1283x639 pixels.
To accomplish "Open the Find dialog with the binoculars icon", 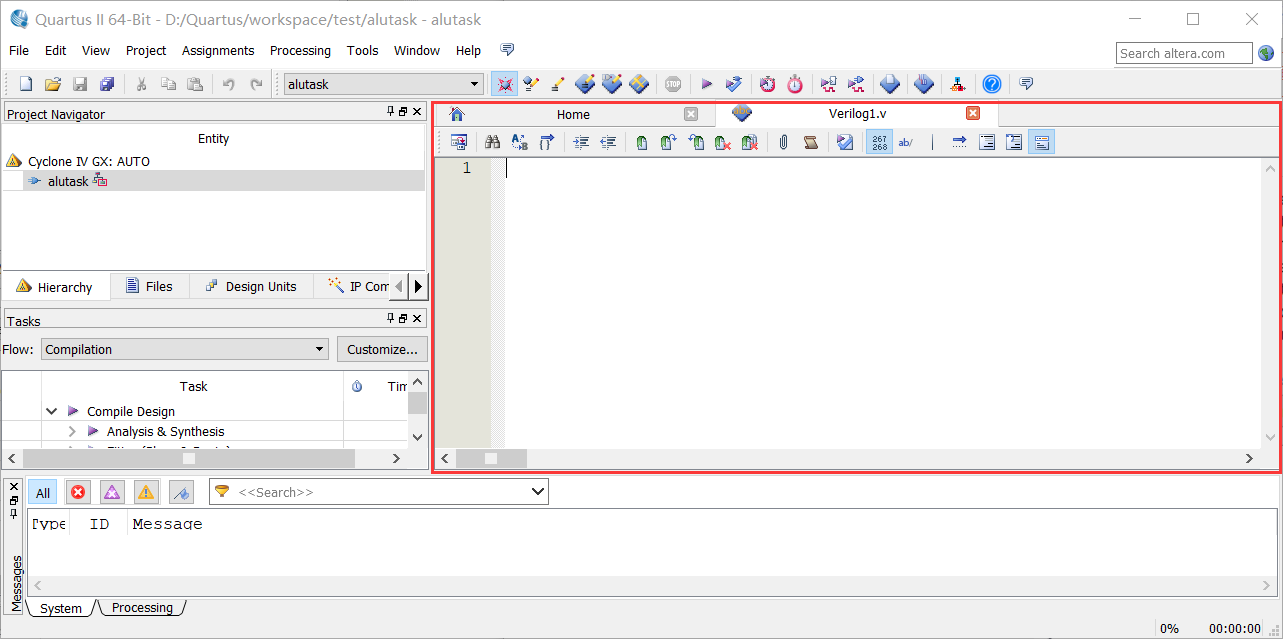I will pyautogui.click(x=492, y=141).
